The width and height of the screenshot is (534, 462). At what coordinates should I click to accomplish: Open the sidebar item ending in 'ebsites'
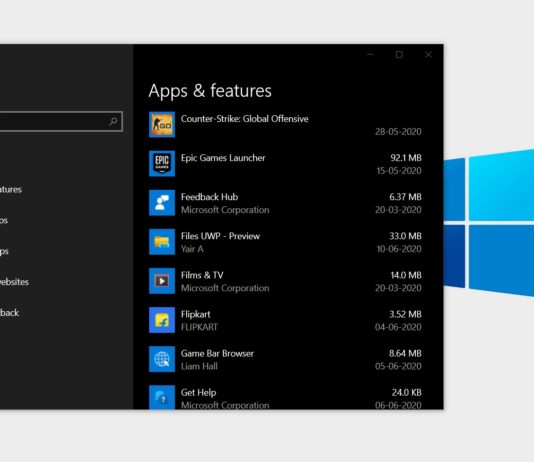[14, 282]
